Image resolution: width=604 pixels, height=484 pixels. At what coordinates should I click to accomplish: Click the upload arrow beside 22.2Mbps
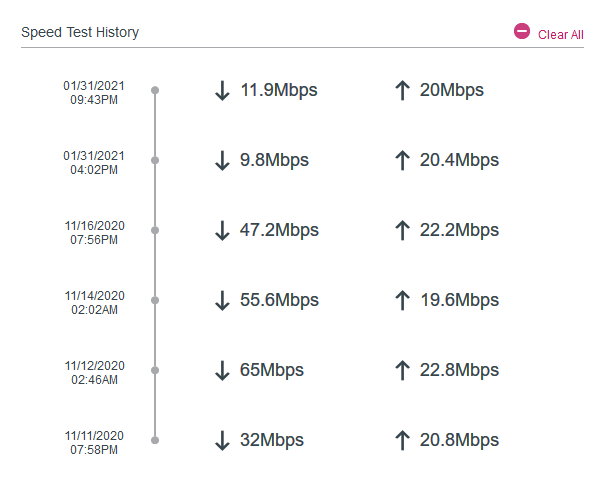402,230
